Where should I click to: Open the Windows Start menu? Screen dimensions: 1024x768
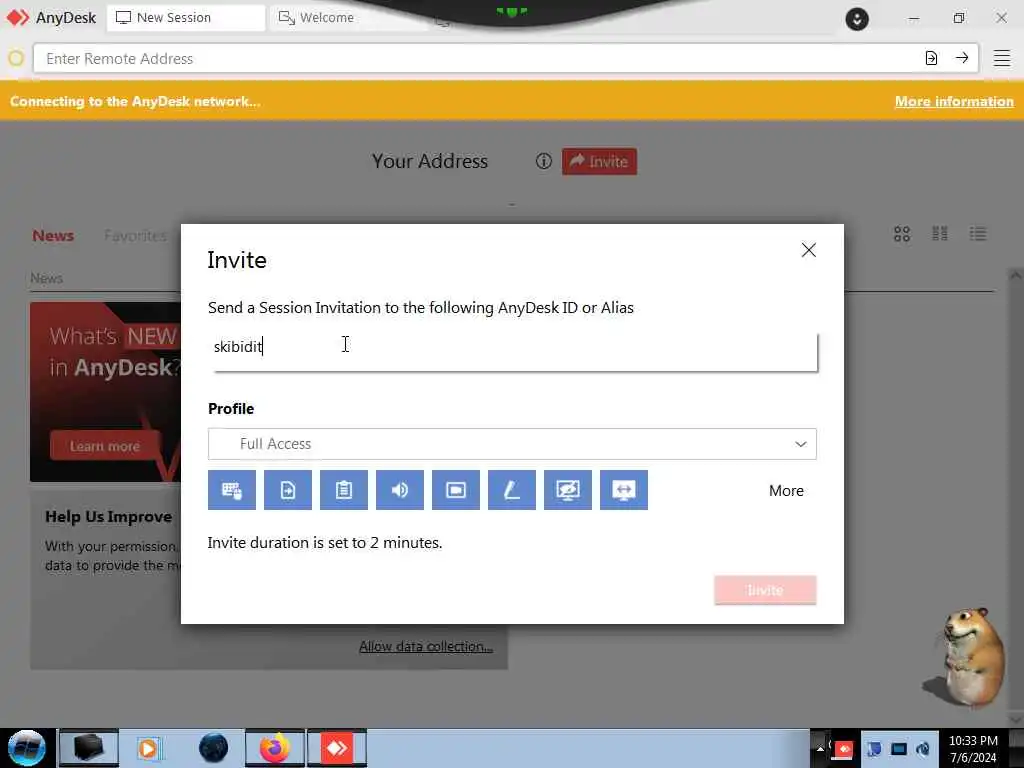click(x=27, y=748)
